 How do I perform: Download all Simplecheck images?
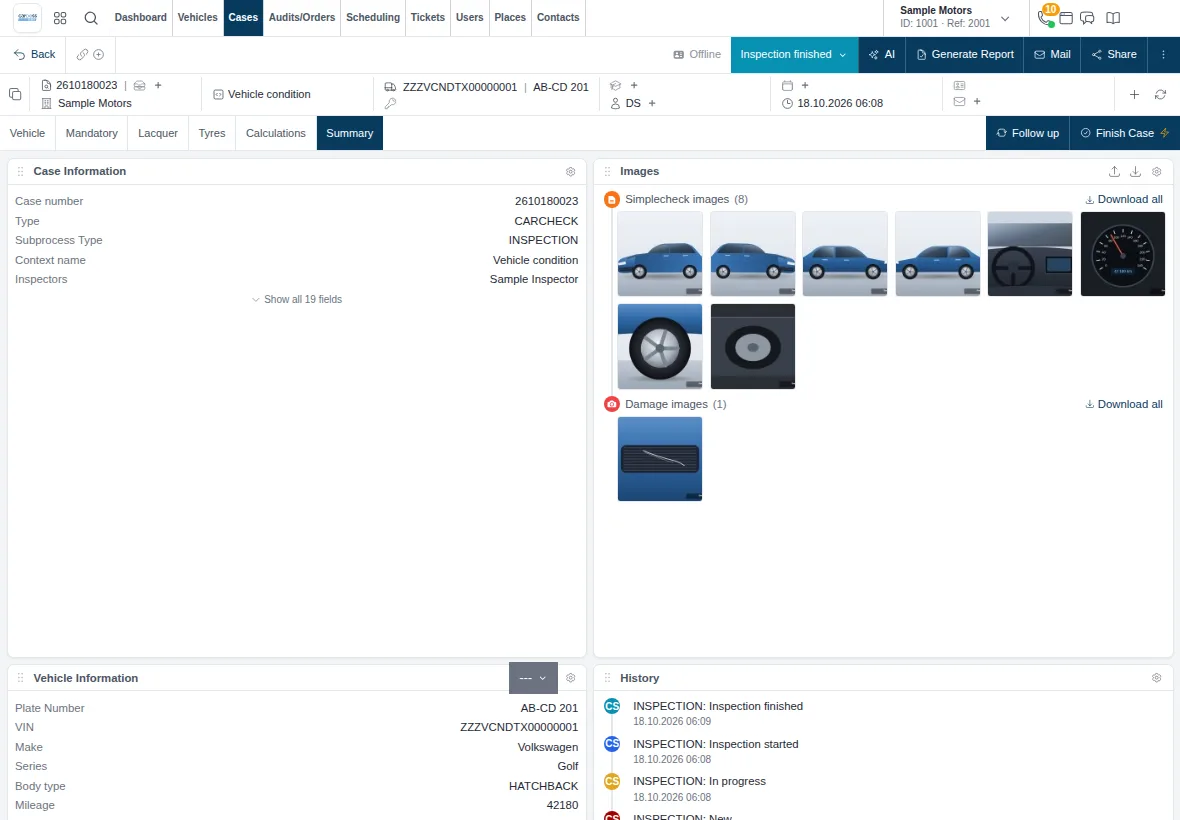pos(1124,199)
